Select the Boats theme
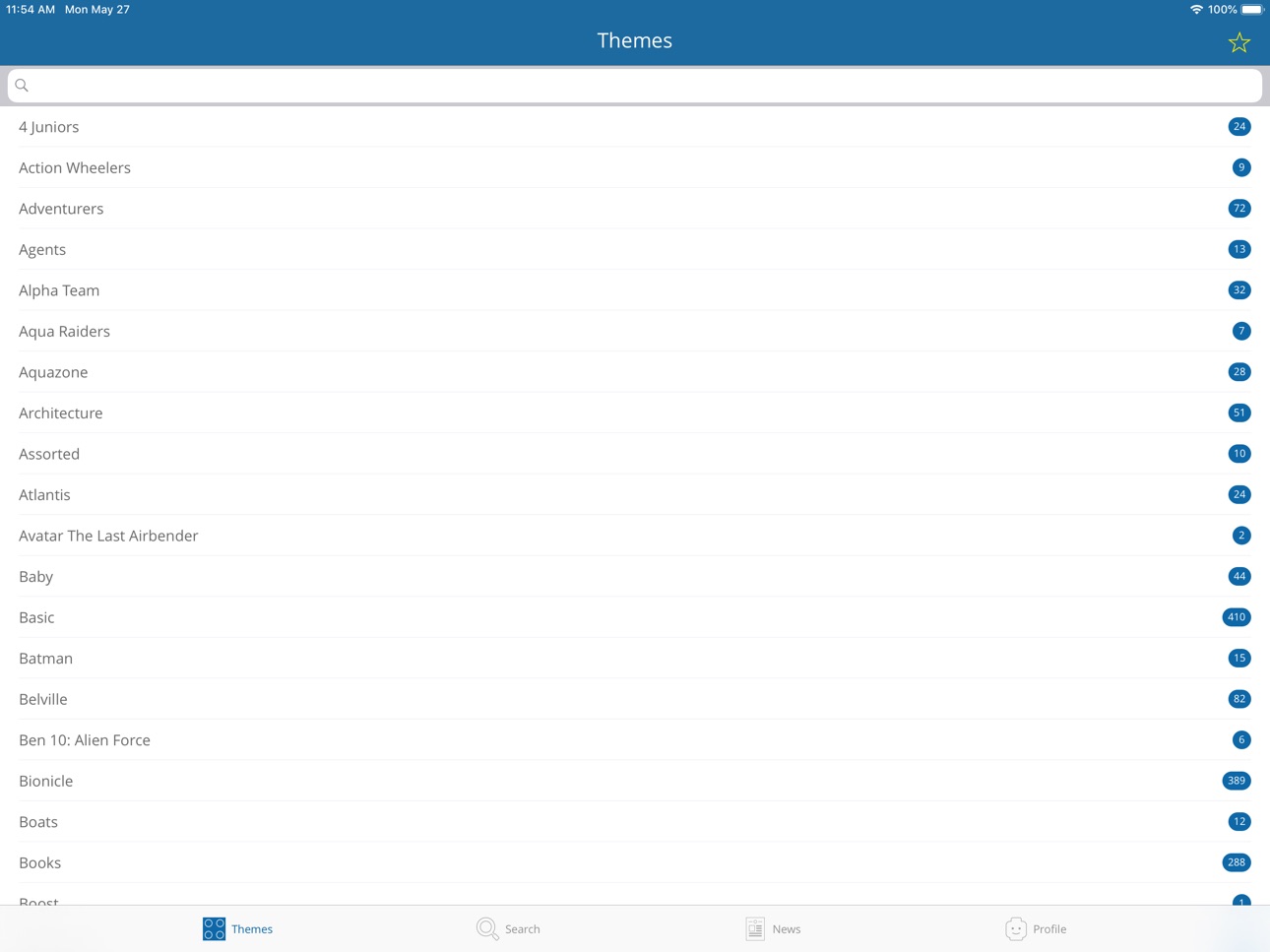 [635, 821]
